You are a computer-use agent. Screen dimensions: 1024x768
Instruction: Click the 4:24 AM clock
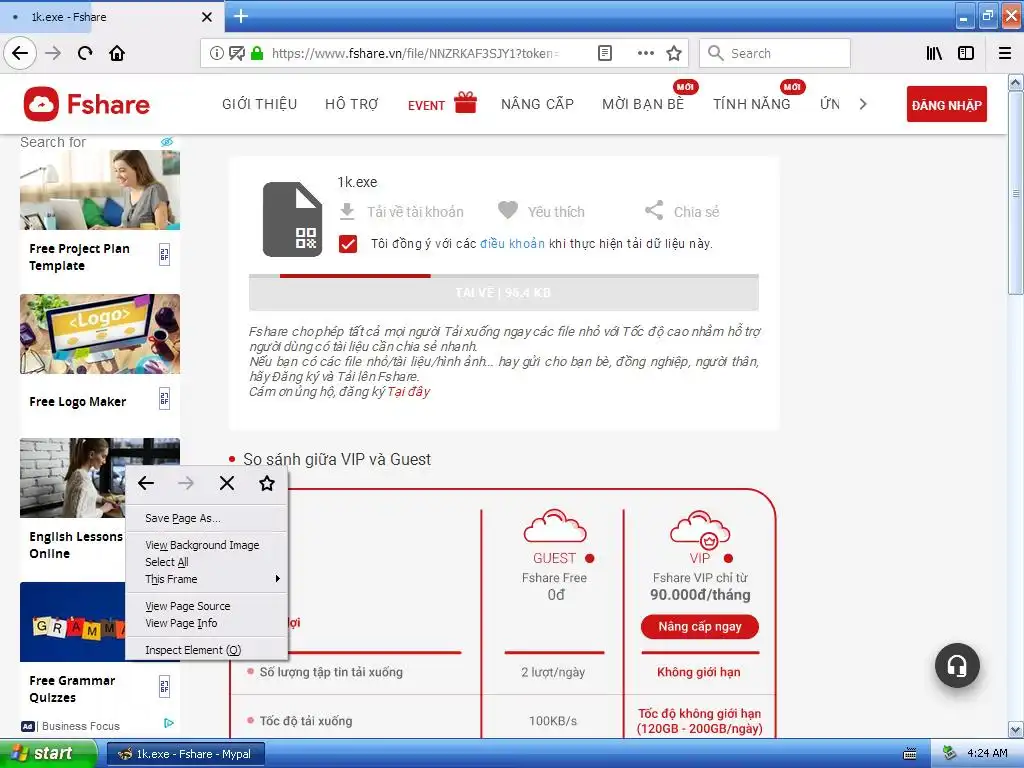(987, 754)
